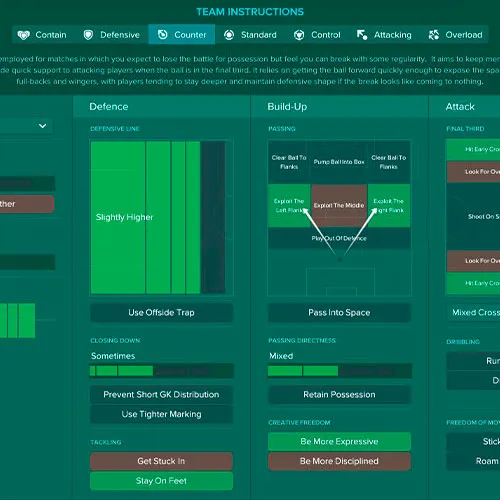Click the Control mentality icon
Image resolution: width=500 pixels, height=500 pixels.
299,35
